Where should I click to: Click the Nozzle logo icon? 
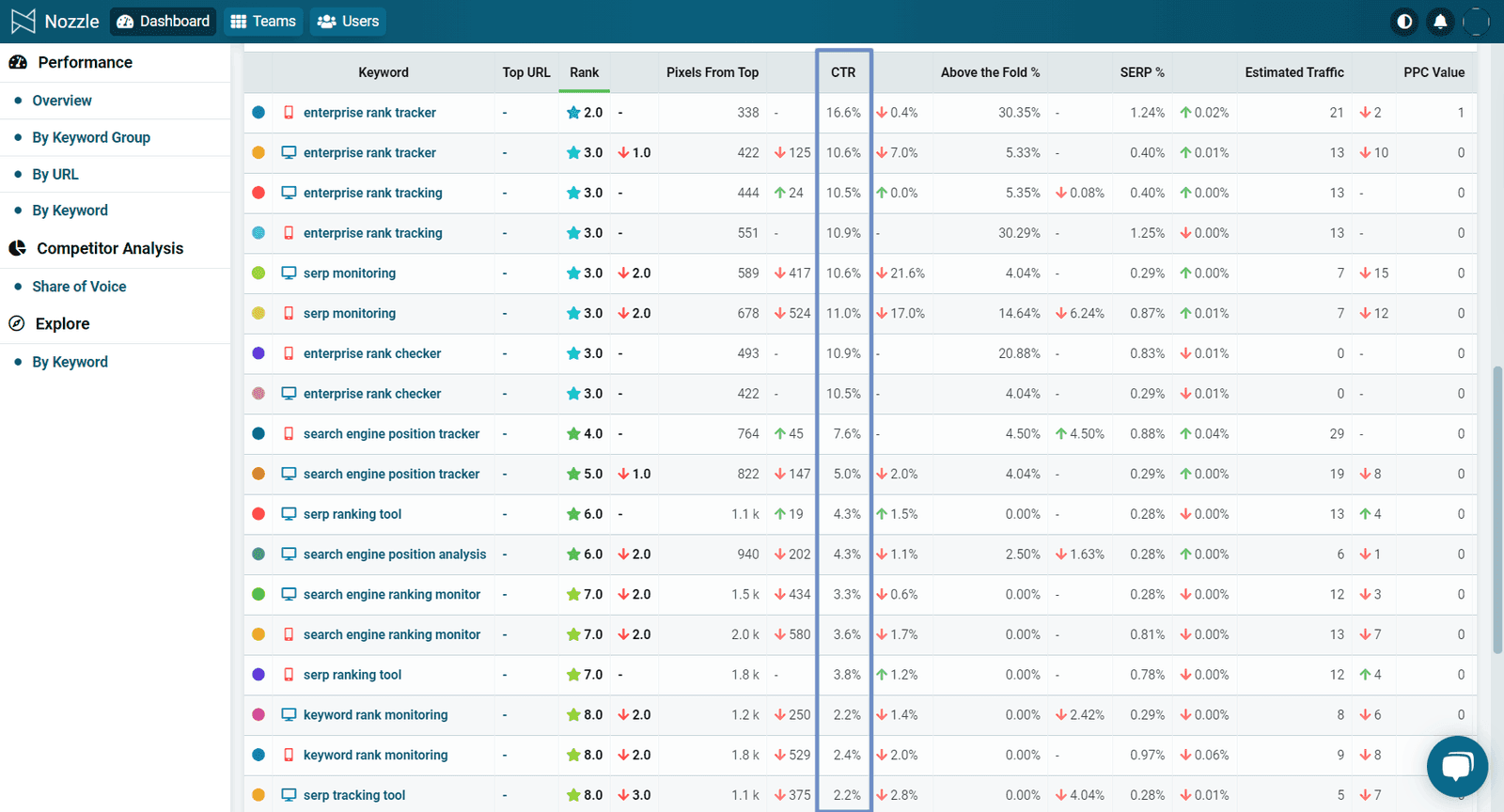(x=23, y=21)
